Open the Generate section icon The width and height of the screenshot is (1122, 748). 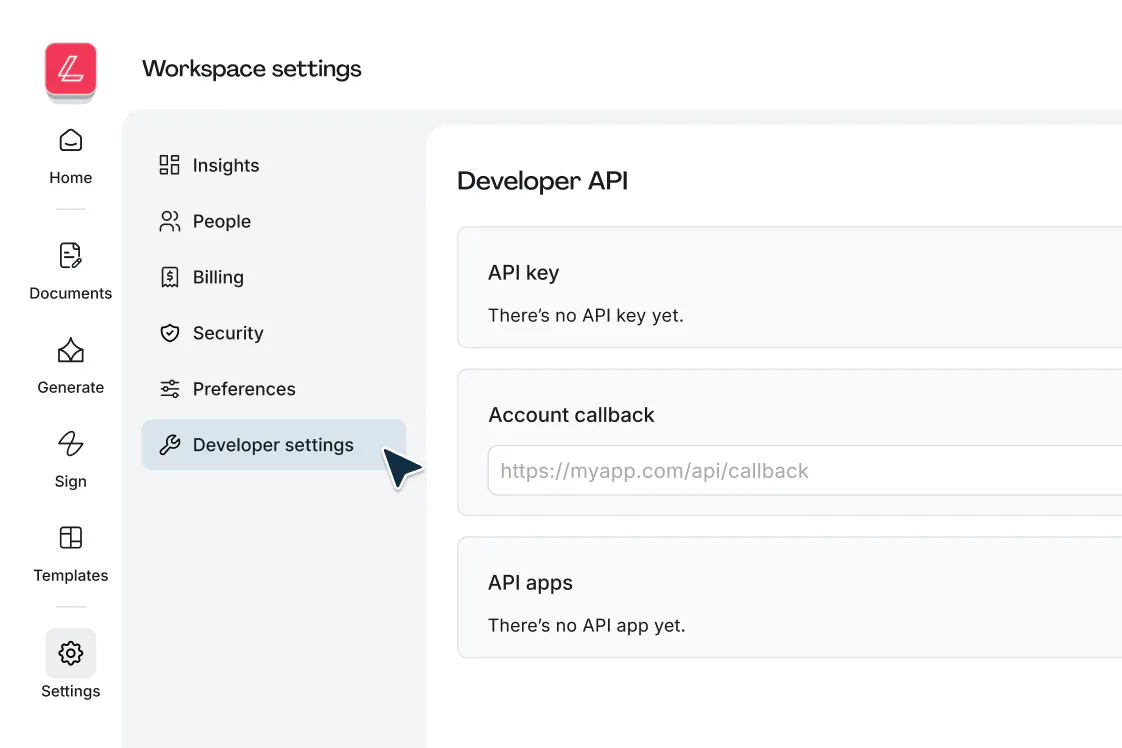(71, 350)
